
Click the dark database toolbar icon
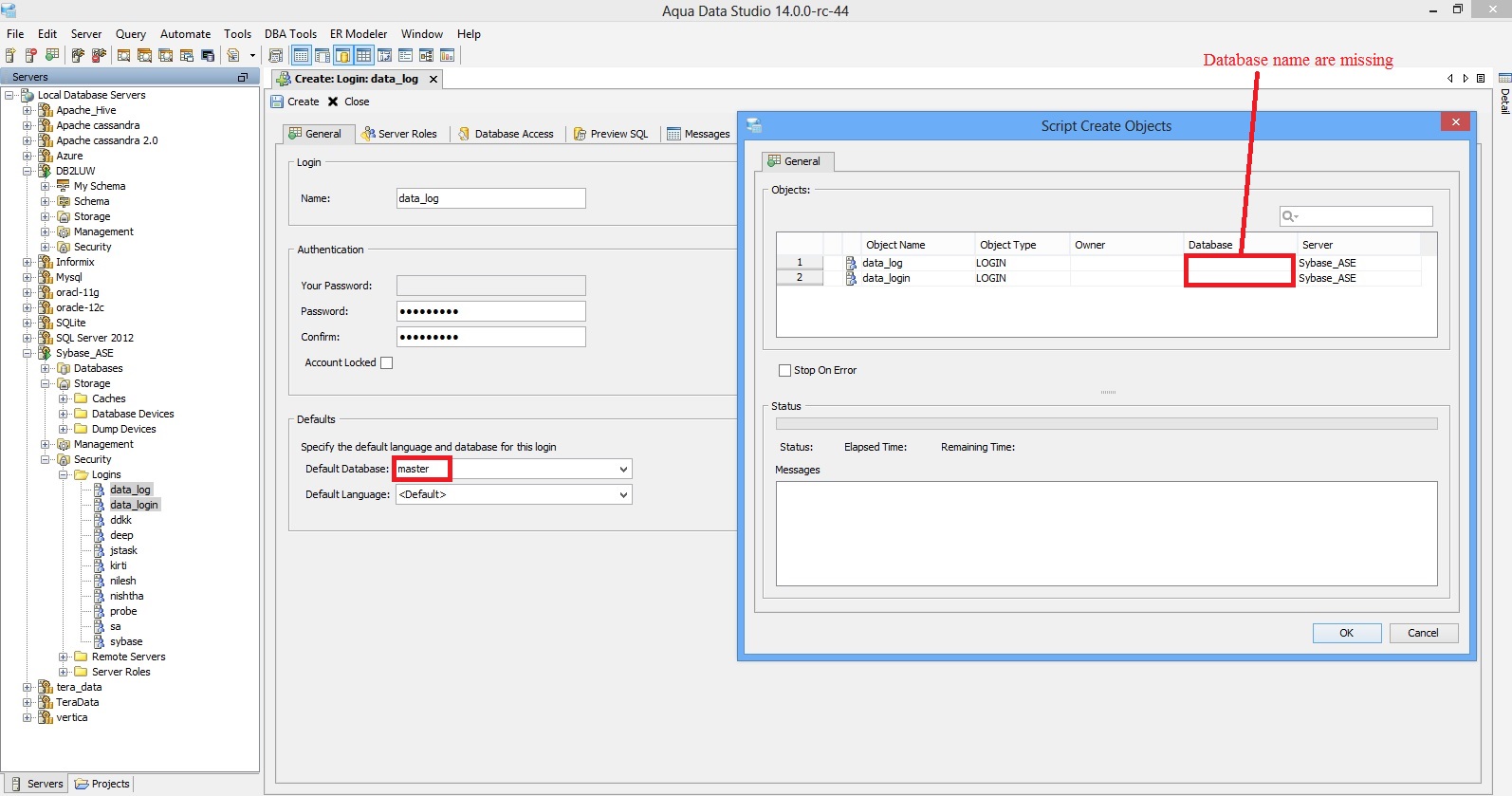coord(208,55)
